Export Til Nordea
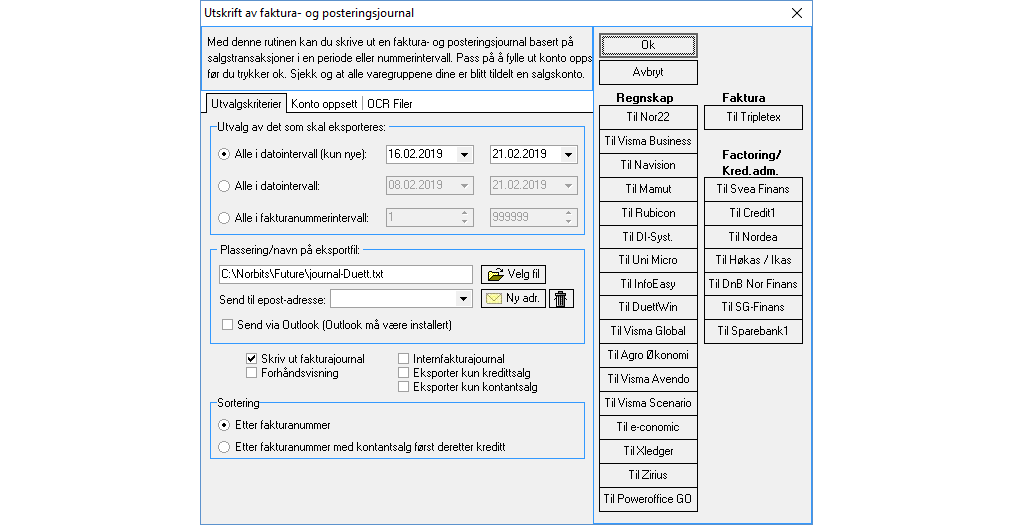 click(x=753, y=237)
